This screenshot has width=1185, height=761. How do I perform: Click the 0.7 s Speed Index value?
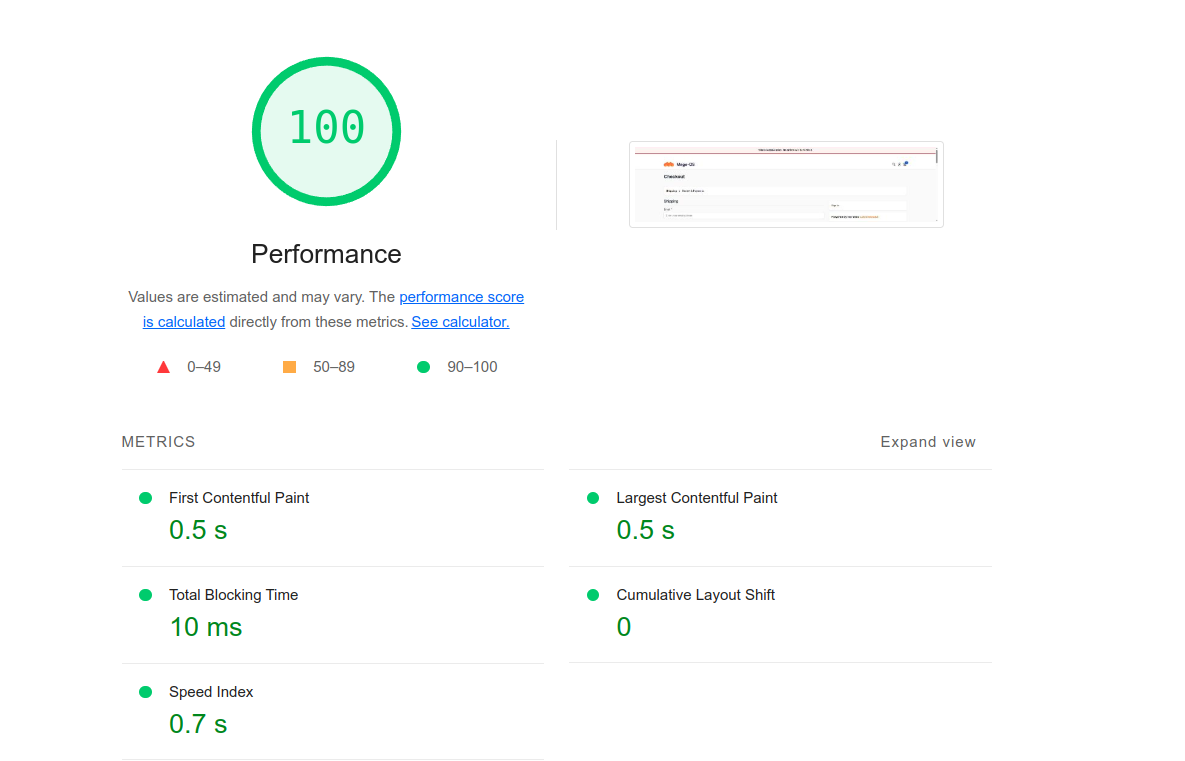[x=198, y=724]
